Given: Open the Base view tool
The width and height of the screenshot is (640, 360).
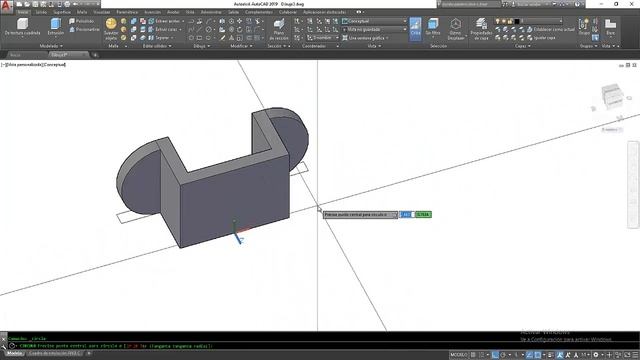Looking at the screenshot, I should point(610,27).
